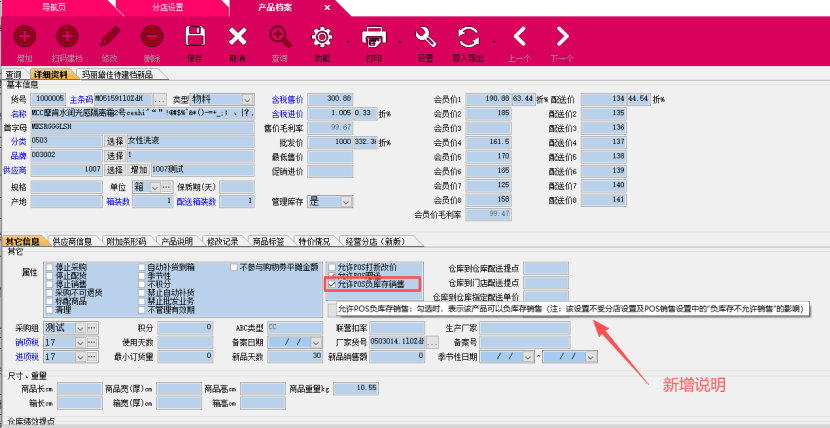The height and width of the screenshot is (428, 830).
Task: Open the 修改记录 tab
Action: coord(222,241)
